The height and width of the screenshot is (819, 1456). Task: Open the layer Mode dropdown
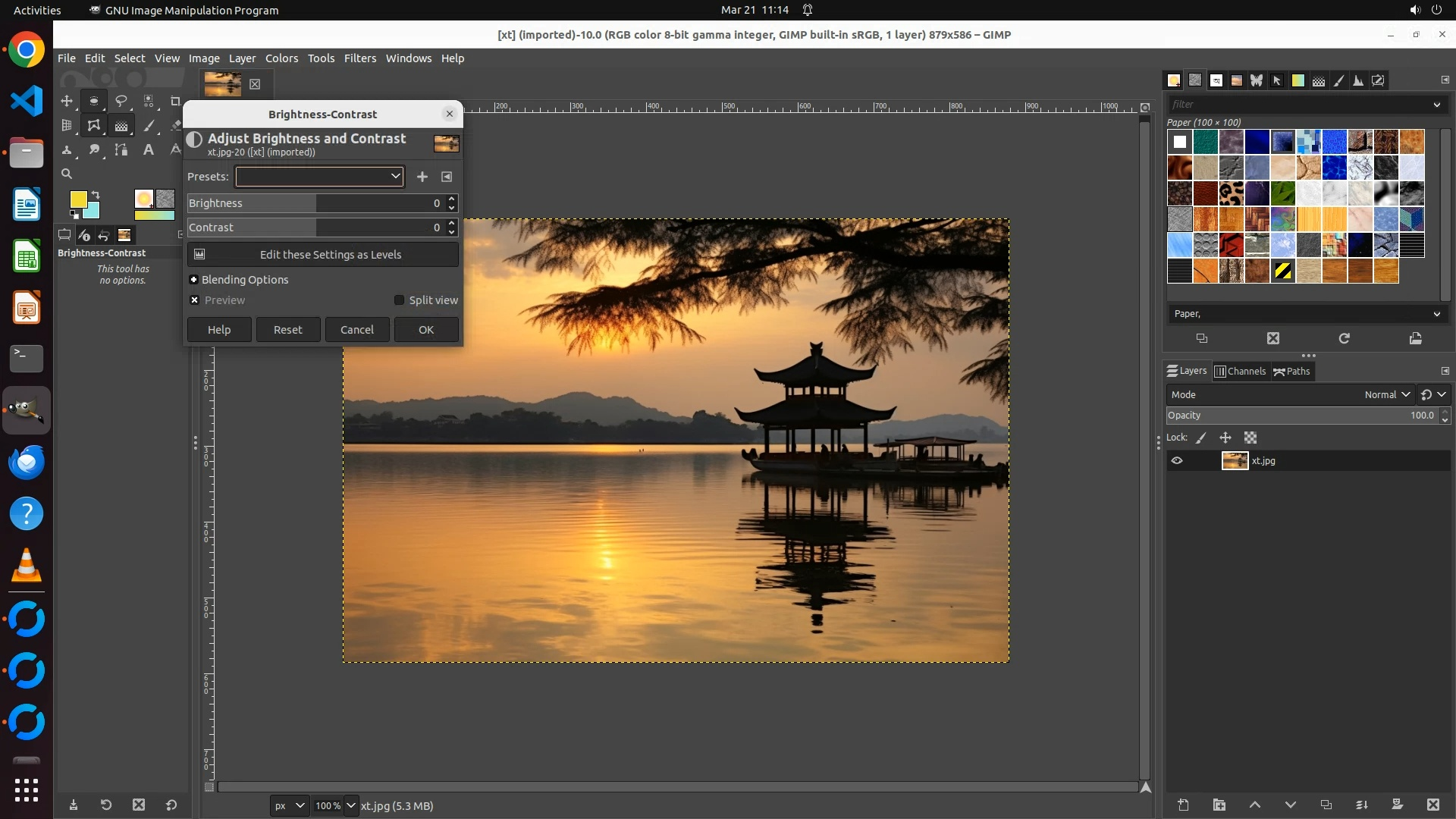pos(1386,394)
